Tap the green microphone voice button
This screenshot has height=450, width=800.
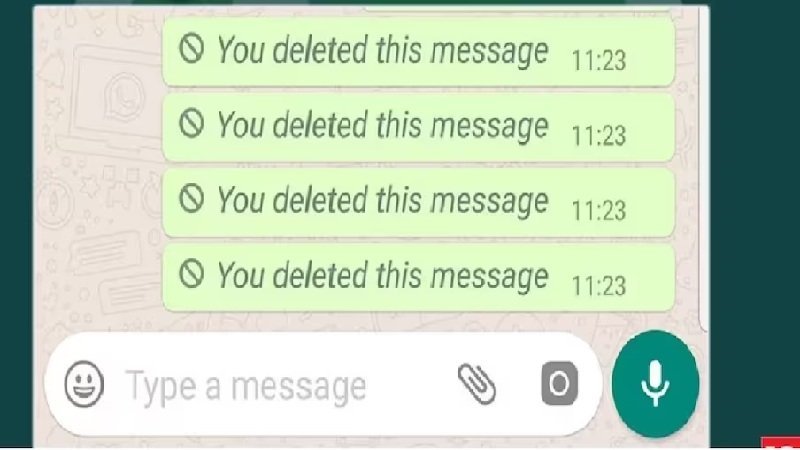(x=655, y=384)
